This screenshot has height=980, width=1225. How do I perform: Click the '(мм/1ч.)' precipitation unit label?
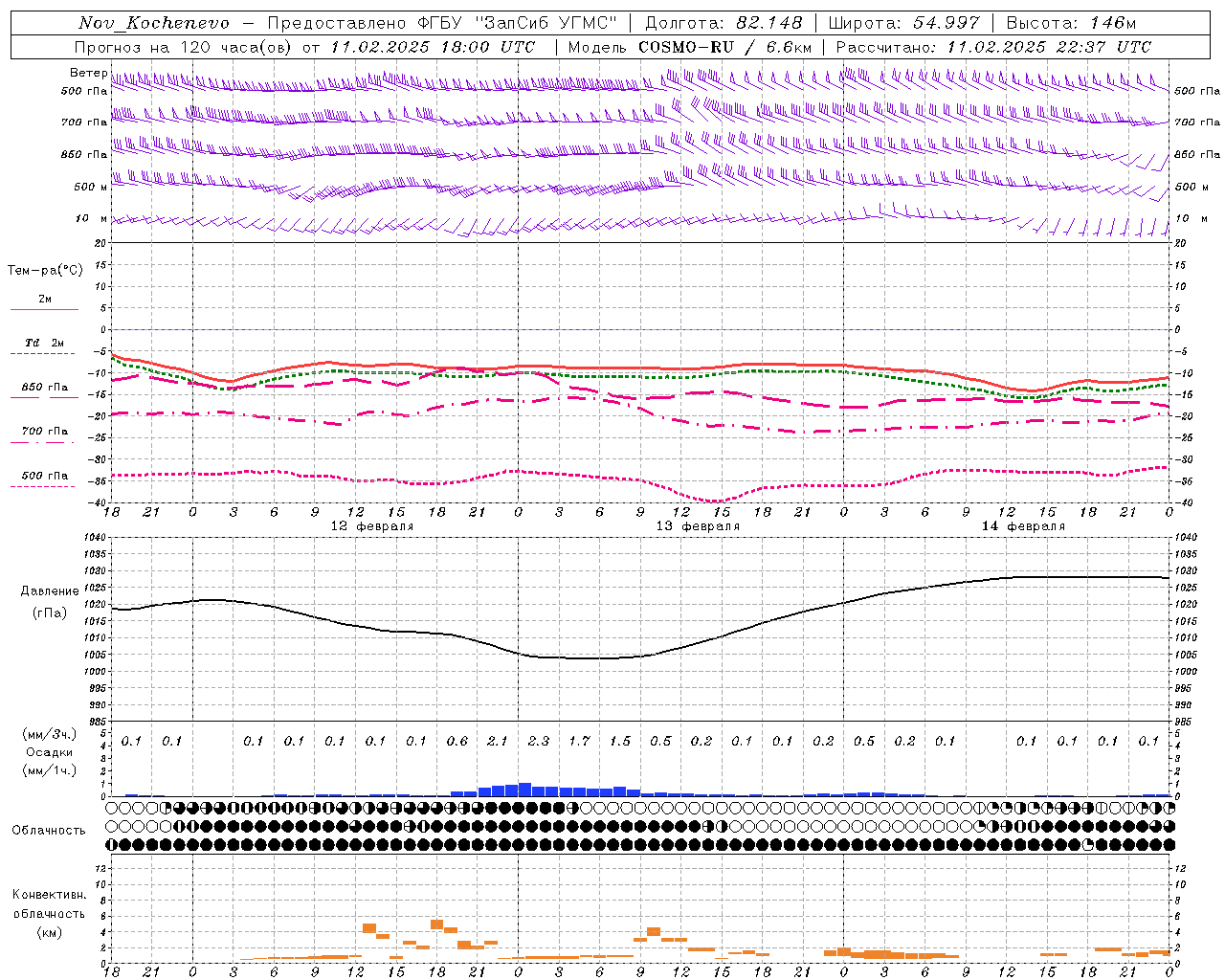click(49, 770)
